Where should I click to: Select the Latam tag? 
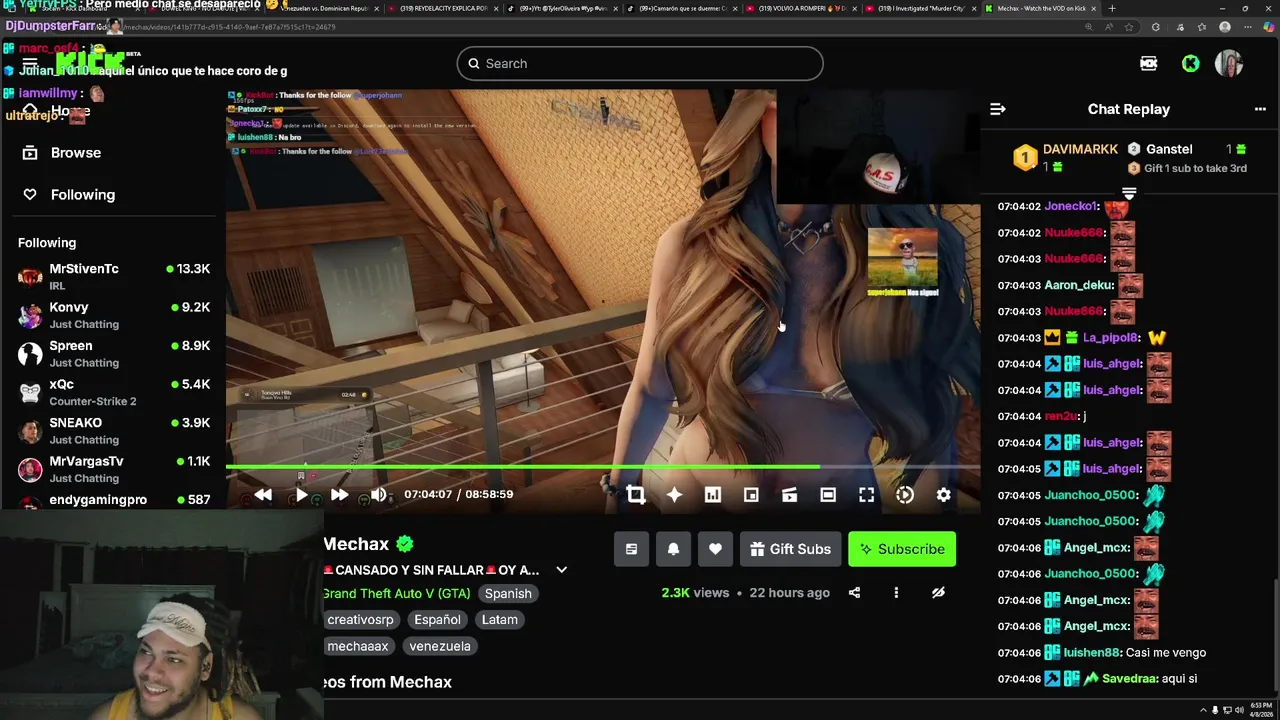pos(500,620)
